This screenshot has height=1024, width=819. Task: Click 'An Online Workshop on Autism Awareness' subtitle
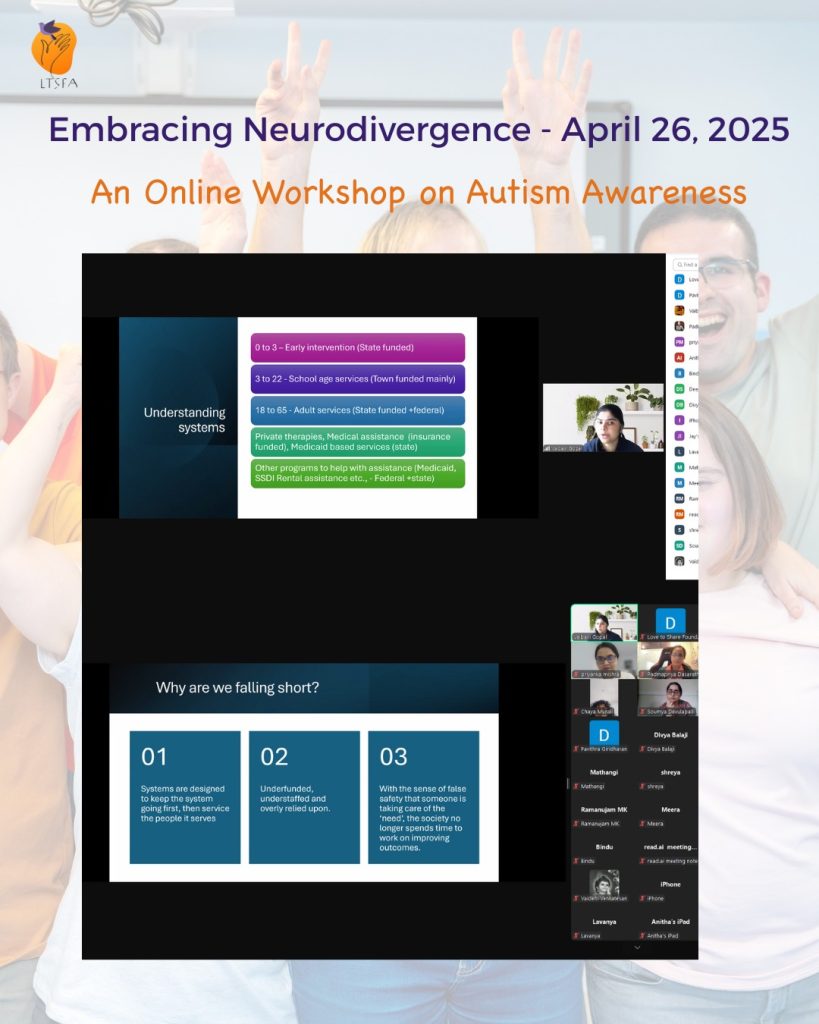click(x=419, y=193)
